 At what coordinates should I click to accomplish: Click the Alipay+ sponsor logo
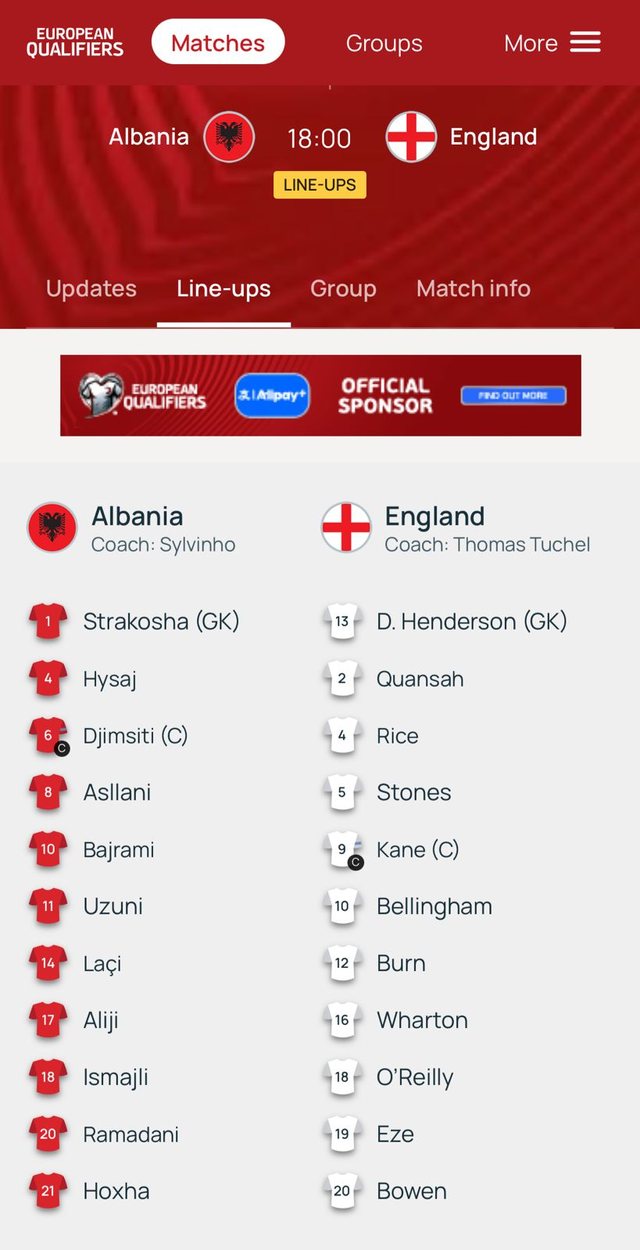(x=272, y=396)
